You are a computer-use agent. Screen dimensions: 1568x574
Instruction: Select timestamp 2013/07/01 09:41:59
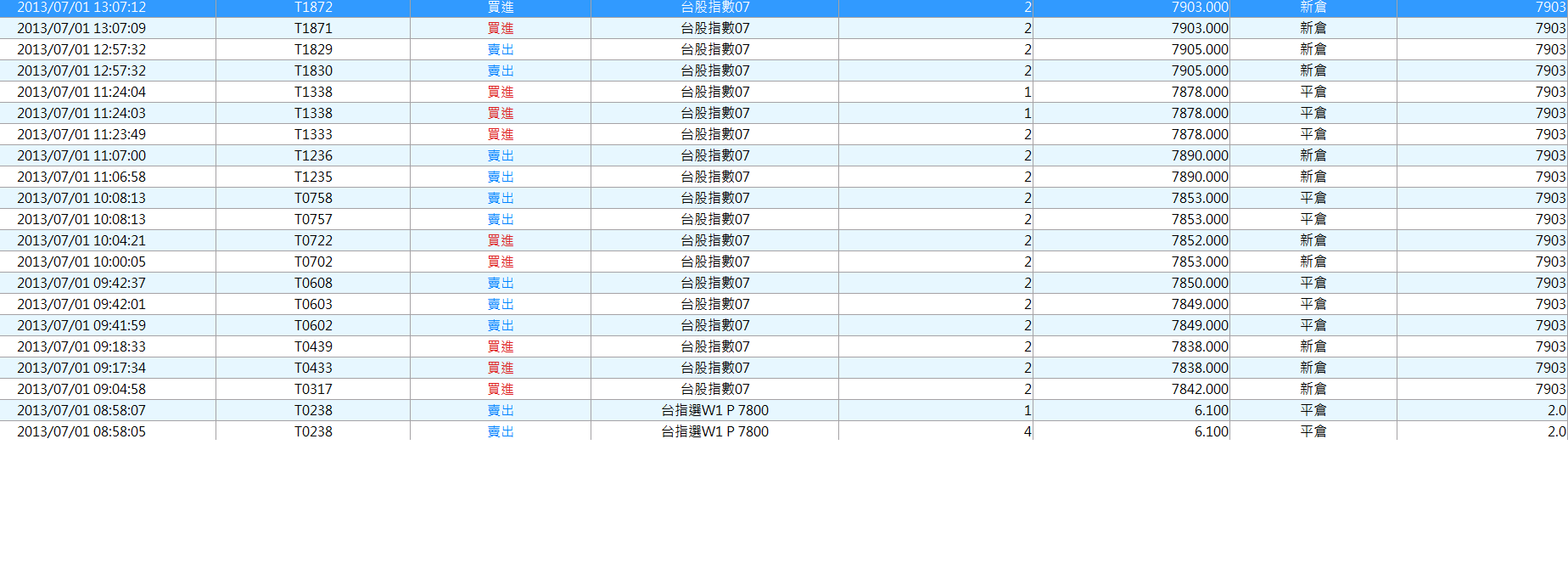[x=81, y=325]
